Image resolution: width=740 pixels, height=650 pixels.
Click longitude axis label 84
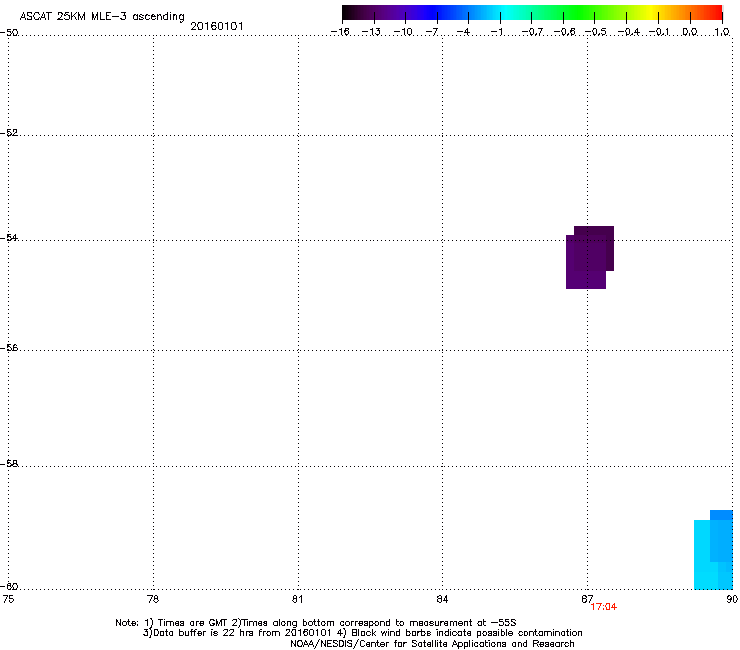[x=442, y=599]
